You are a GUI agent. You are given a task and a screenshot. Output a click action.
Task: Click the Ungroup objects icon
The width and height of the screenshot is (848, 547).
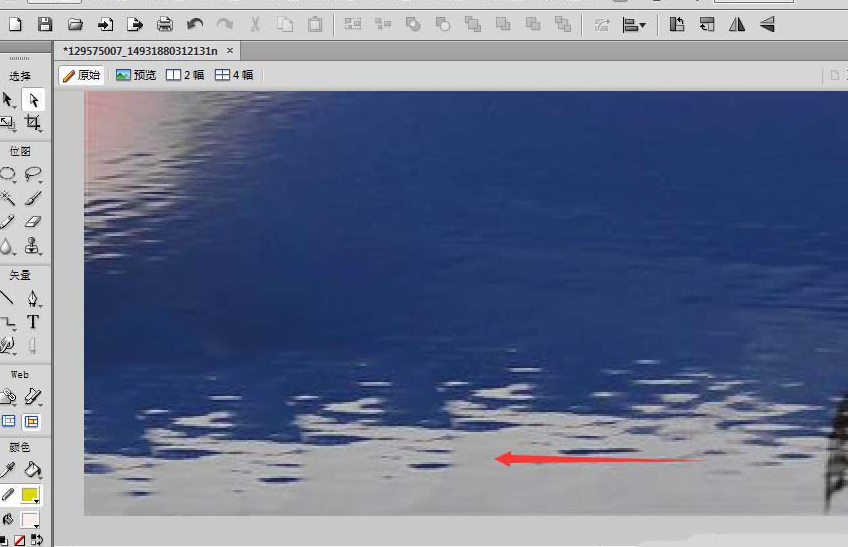pos(383,24)
